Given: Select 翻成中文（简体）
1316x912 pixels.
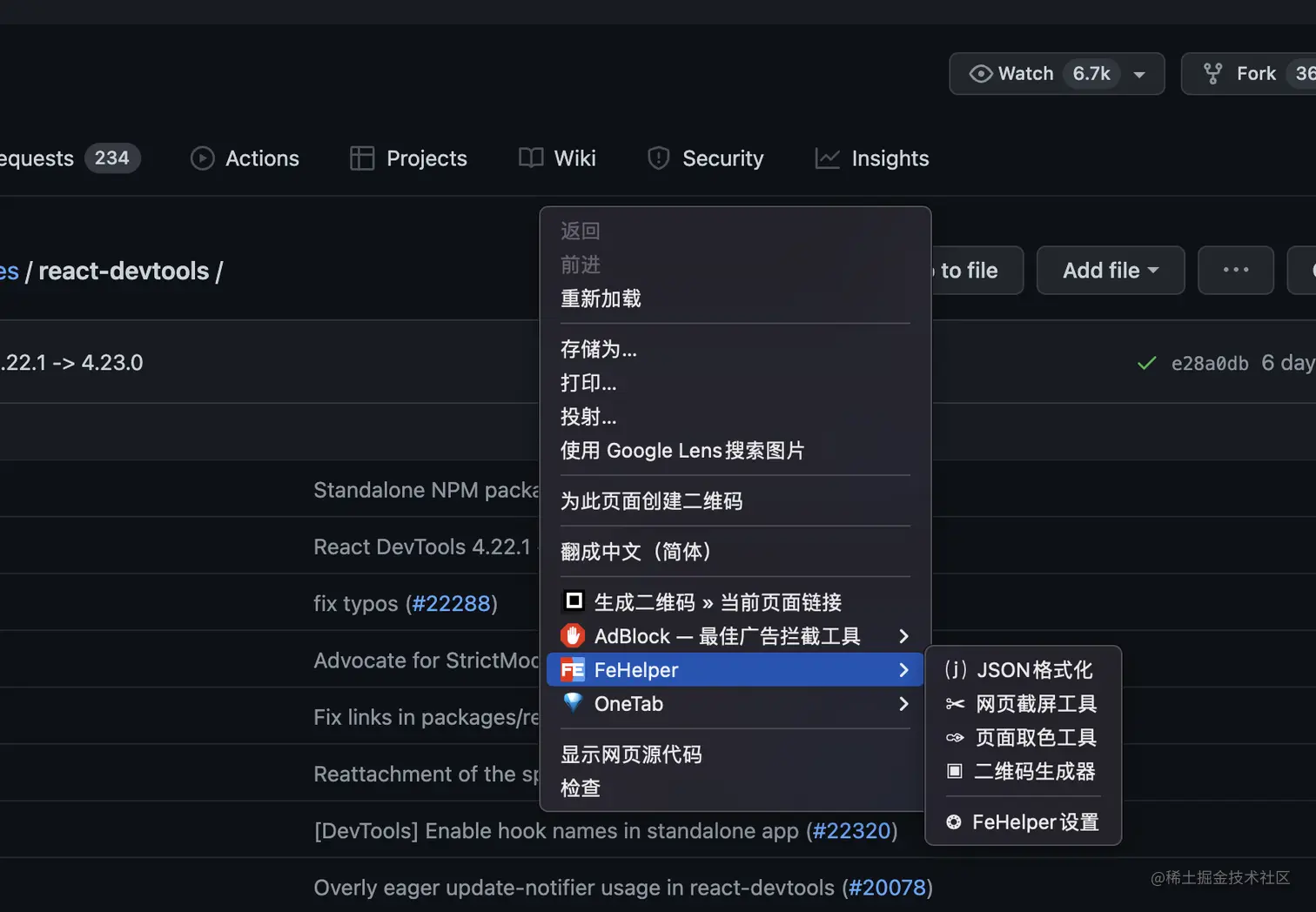Looking at the screenshot, I should coord(735,552).
